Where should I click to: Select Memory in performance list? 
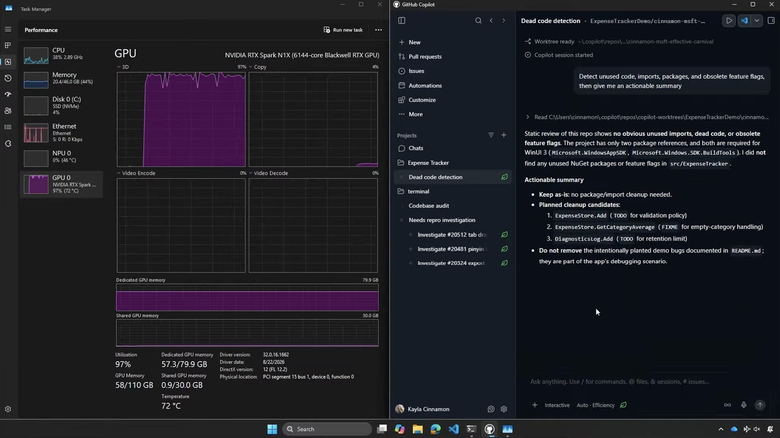tap(62, 79)
